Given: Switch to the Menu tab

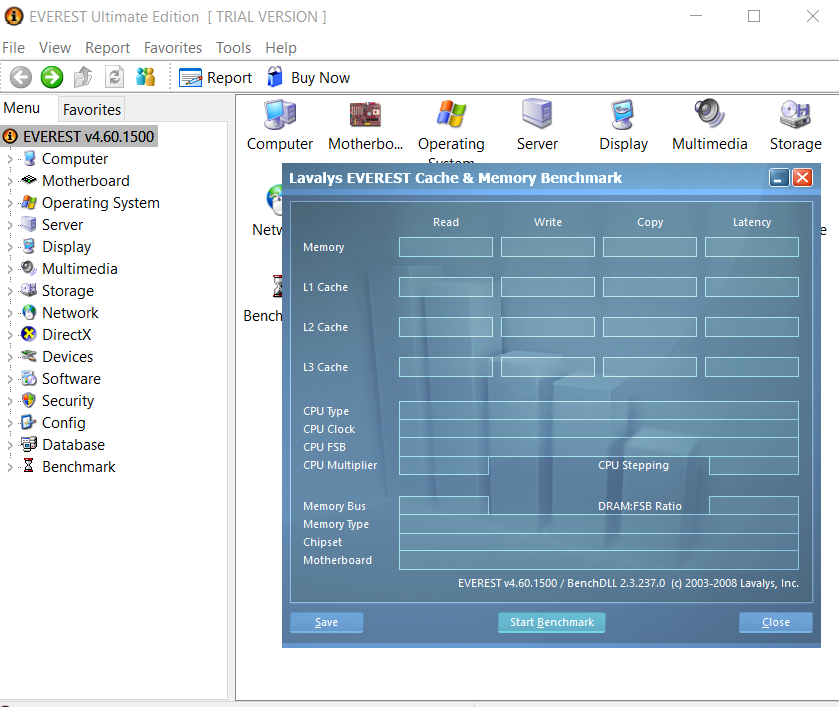Looking at the screenshot, I should 22,108.
